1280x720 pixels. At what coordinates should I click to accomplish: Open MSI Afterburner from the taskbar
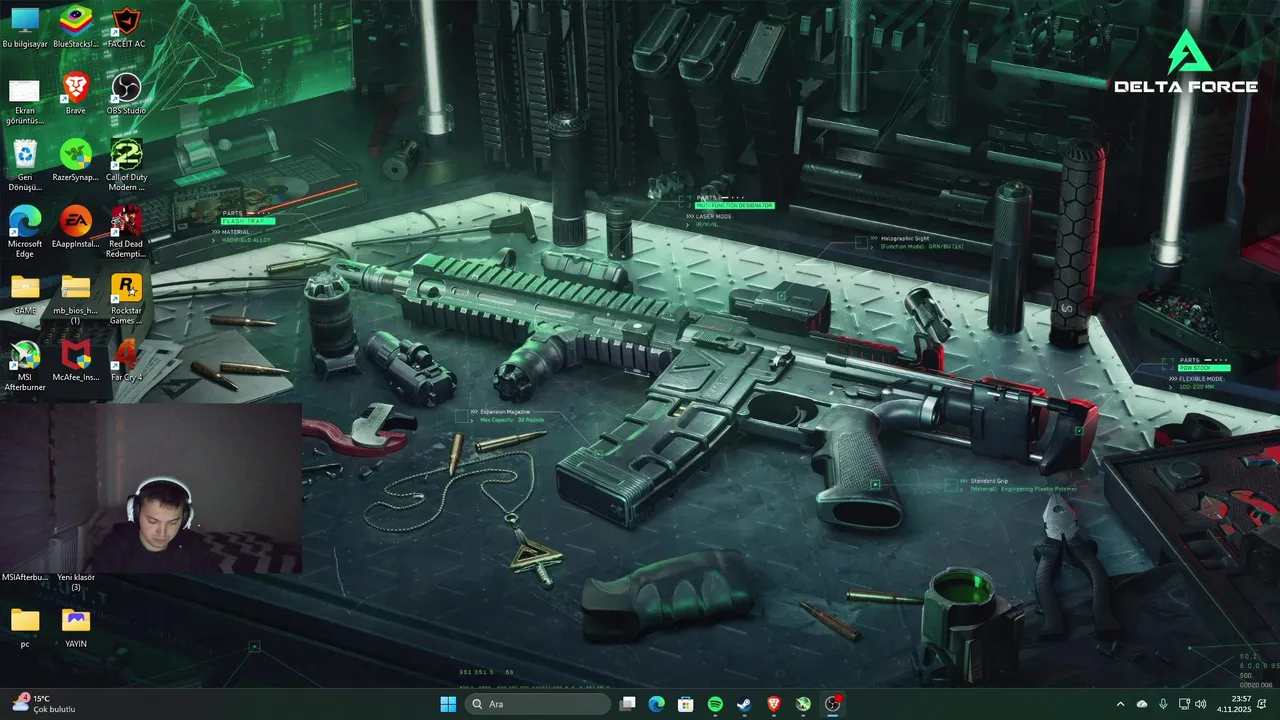point(803,704)
